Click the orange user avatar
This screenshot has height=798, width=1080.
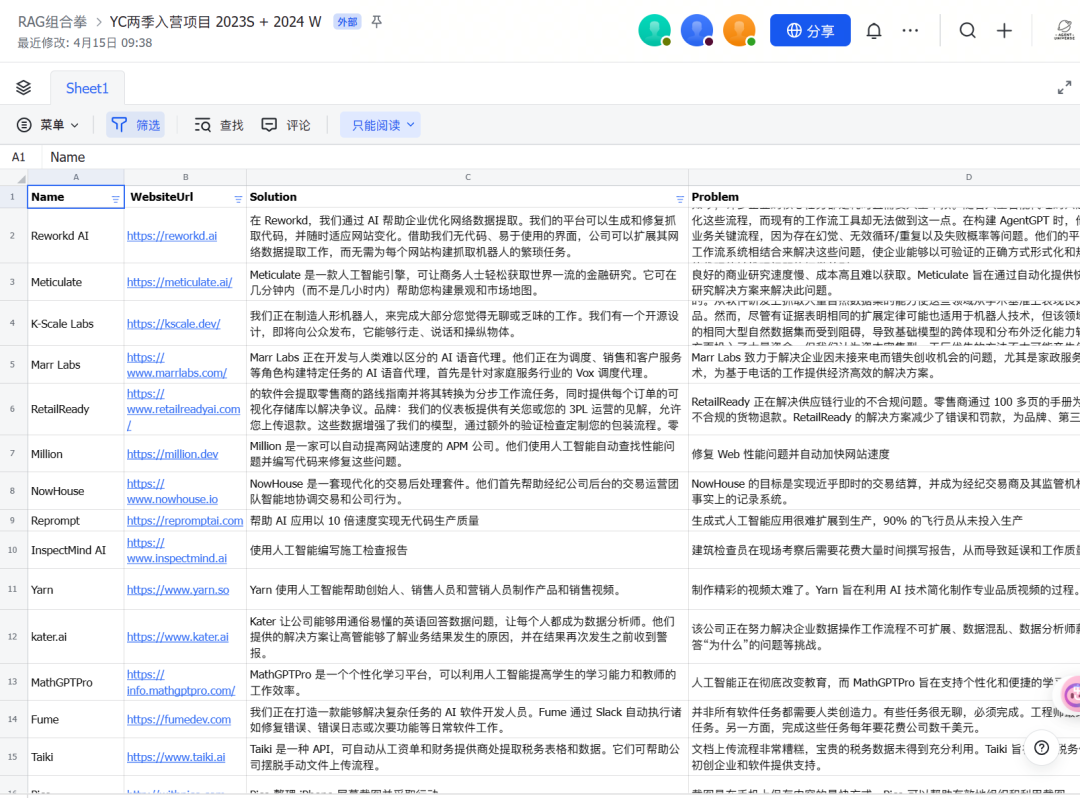(x=739, y=30)
